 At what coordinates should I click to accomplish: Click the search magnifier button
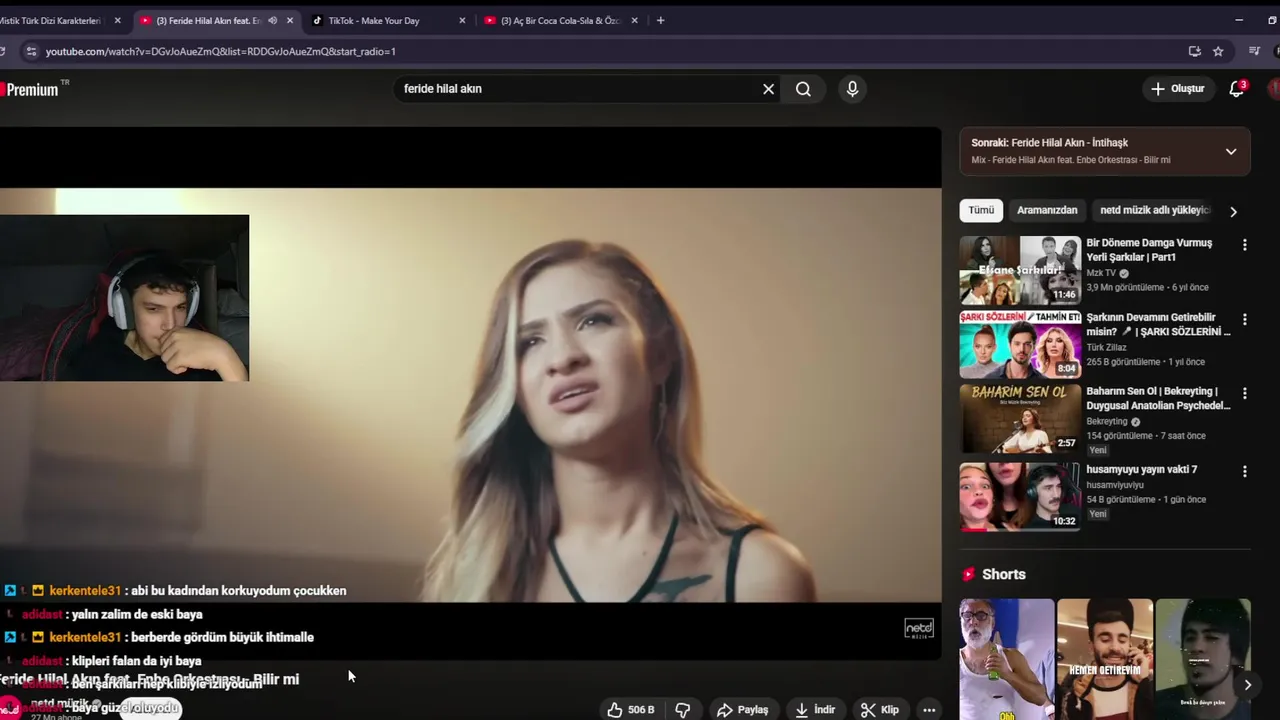click(803, 89)
